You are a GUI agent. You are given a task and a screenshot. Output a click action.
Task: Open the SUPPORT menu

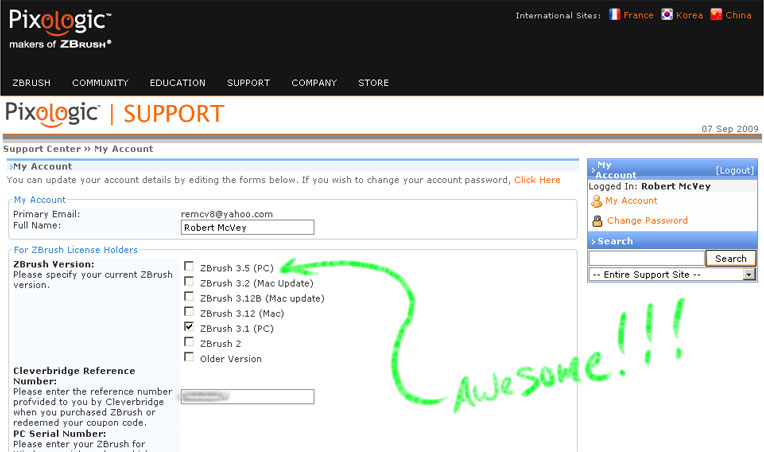tap(248, 83)
